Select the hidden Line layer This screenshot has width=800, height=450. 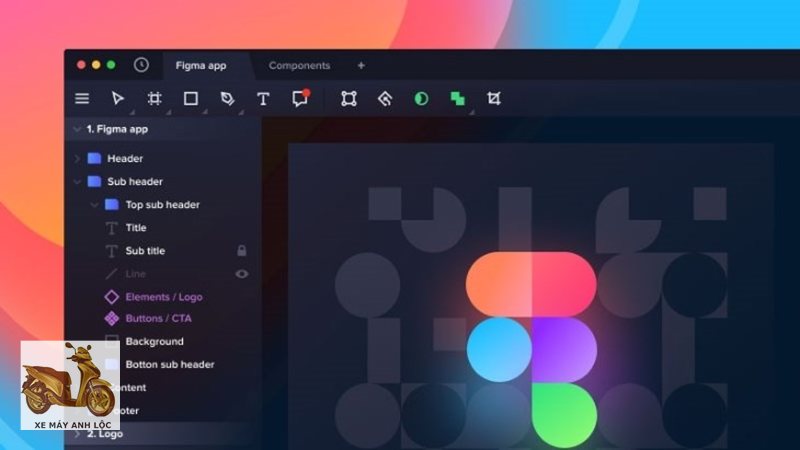tap(136, 274)
